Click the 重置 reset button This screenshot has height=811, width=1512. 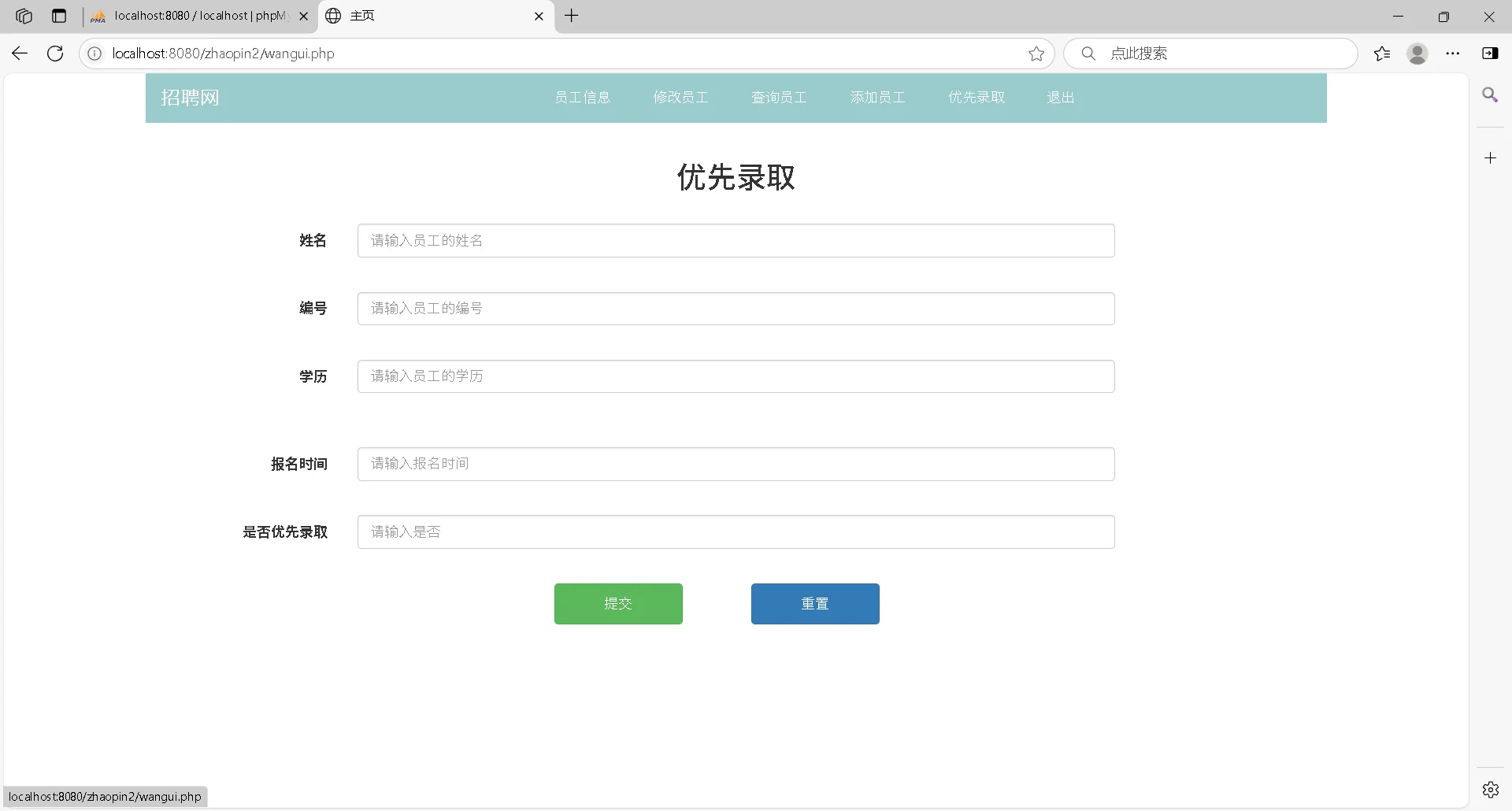[x=815, y=604]
